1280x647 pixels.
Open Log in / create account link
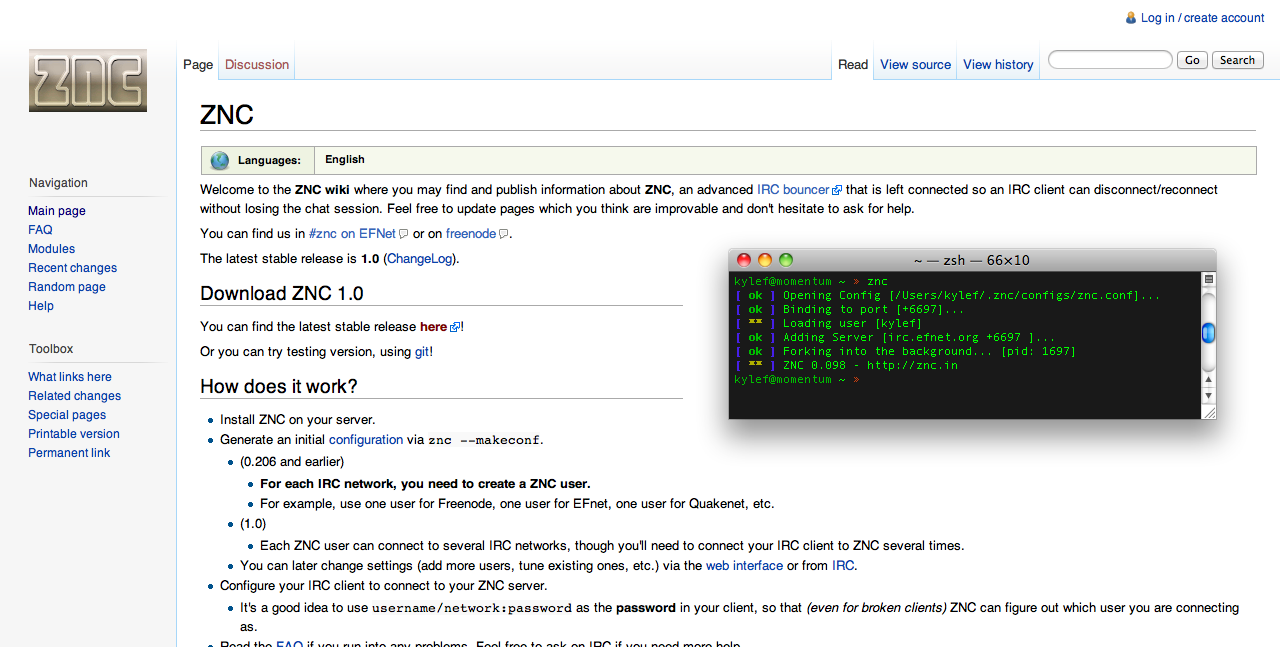click(x=1203, y=18)
